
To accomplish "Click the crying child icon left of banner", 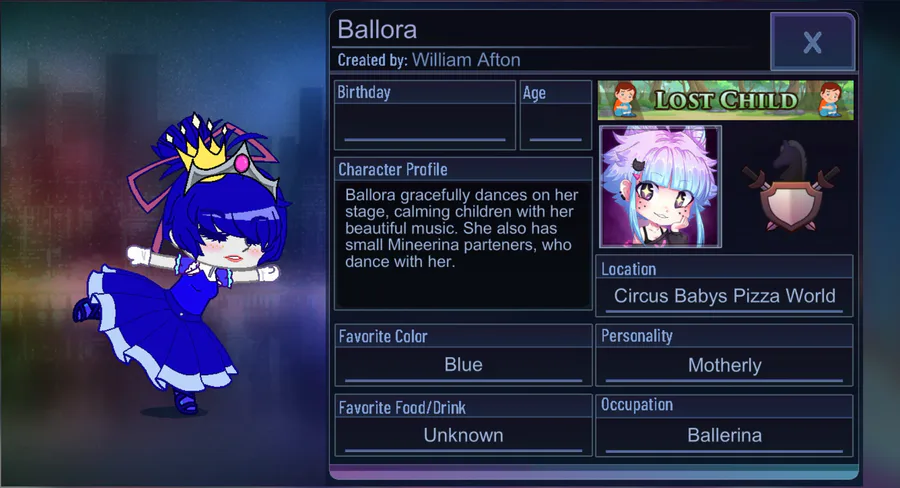I will click(623, 99).
